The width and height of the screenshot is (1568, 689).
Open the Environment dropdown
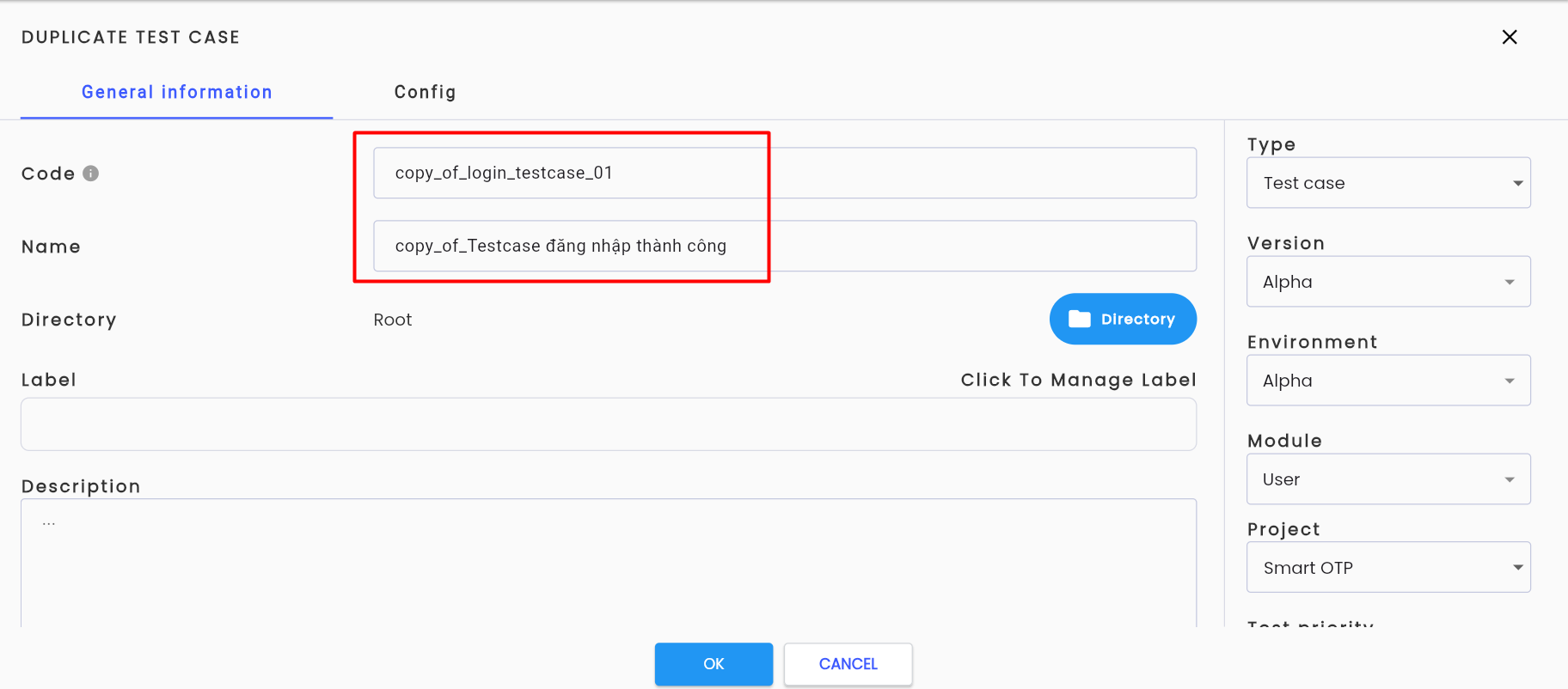(x=1388, y=381)
